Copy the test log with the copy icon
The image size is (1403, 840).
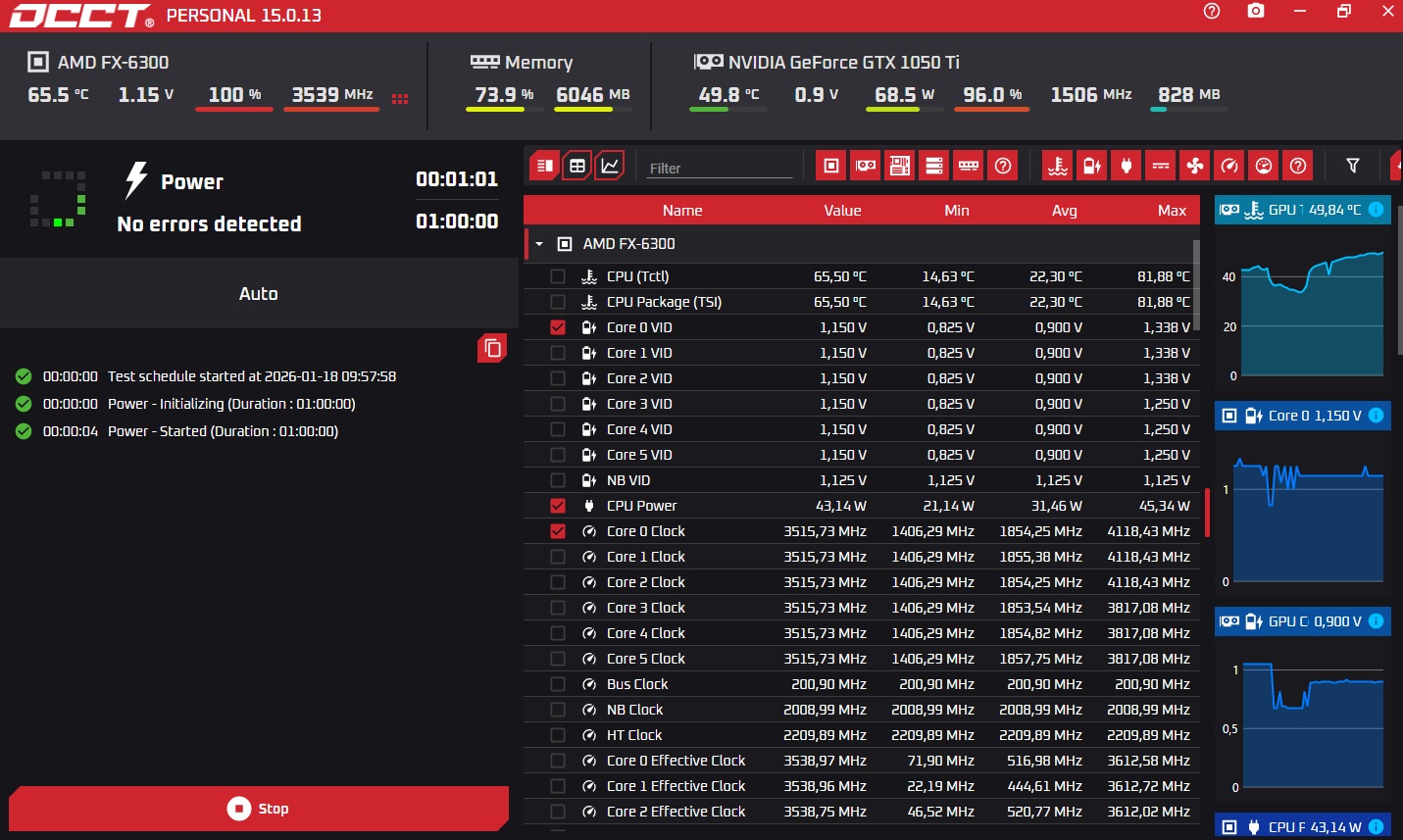pos(492,348)
